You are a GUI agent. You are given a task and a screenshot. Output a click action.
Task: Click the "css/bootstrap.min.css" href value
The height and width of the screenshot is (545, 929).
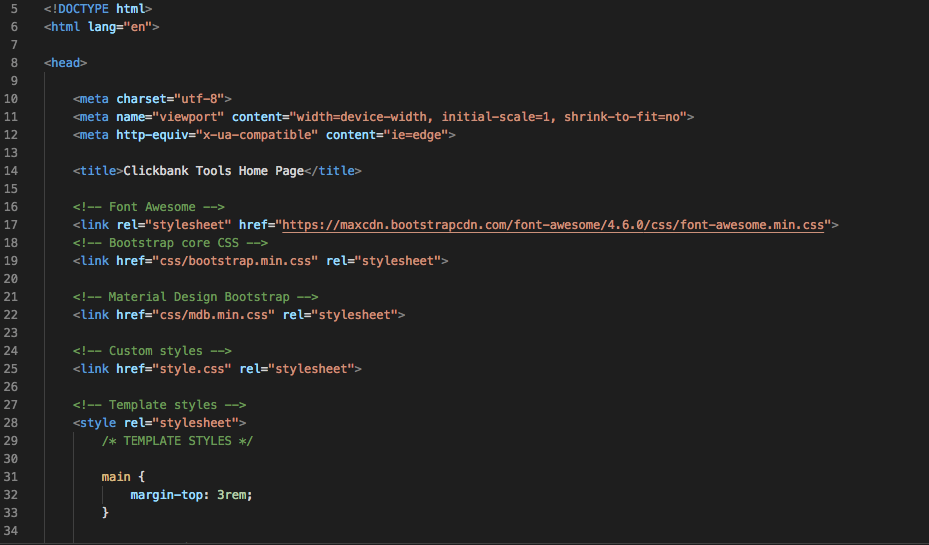235,261
